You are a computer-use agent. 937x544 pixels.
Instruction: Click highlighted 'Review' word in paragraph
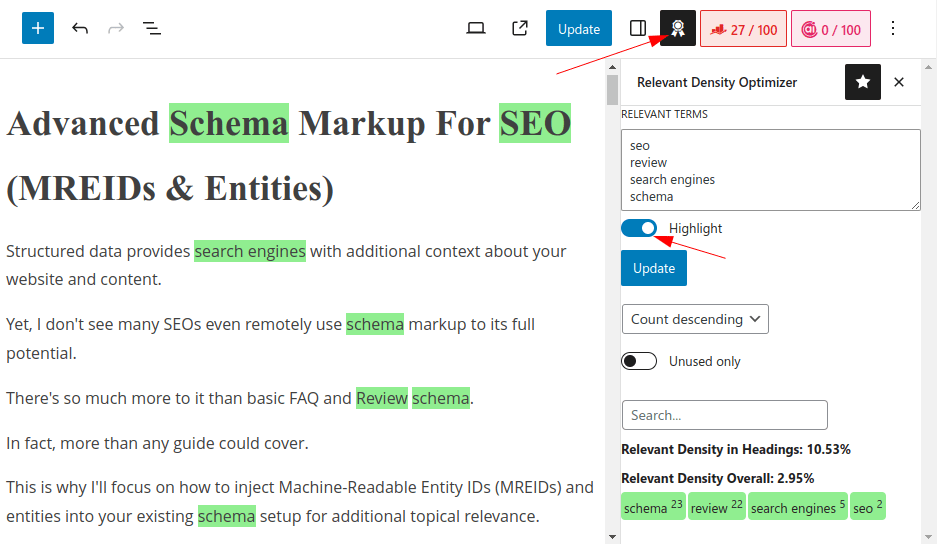click(382, 398)
